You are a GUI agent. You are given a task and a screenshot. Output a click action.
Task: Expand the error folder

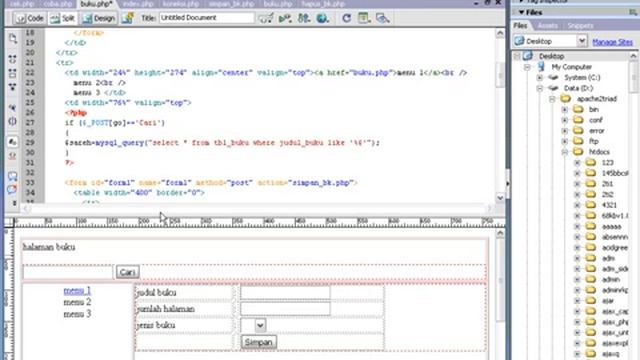click(564, 131)
